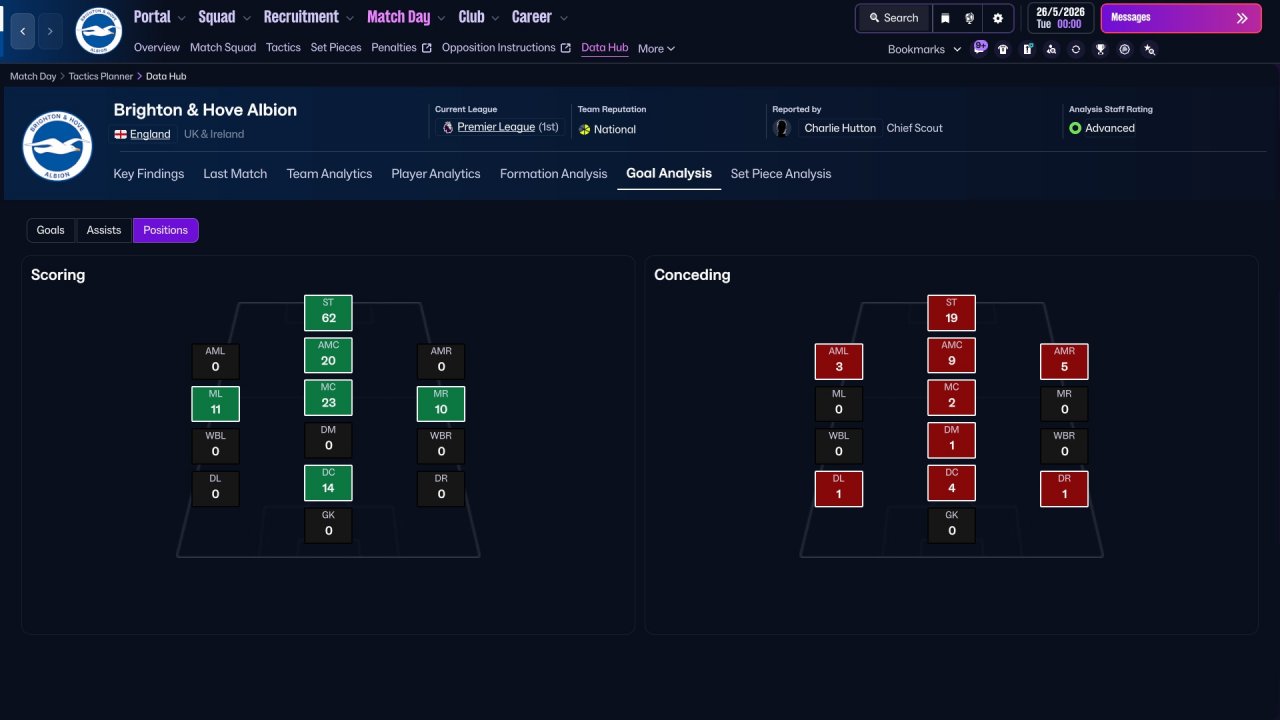Click the circular refresh arrows icon
This screenshot has height=720, width=1280.
(1076, 49)
